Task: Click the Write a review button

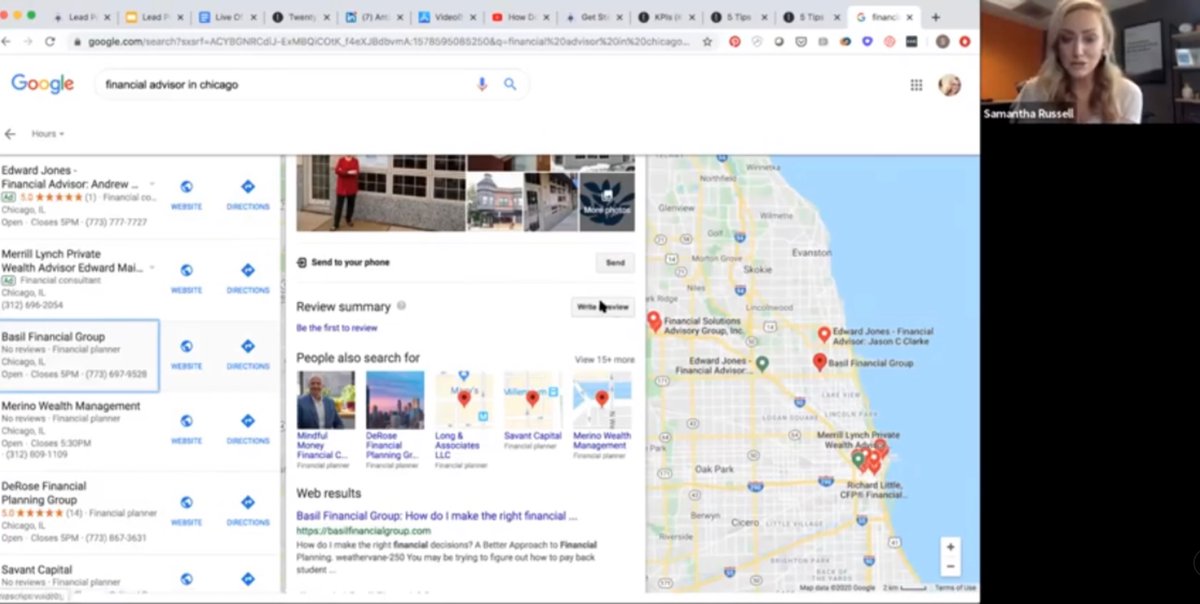Action: pyautogui.click(x=603, y=307)
